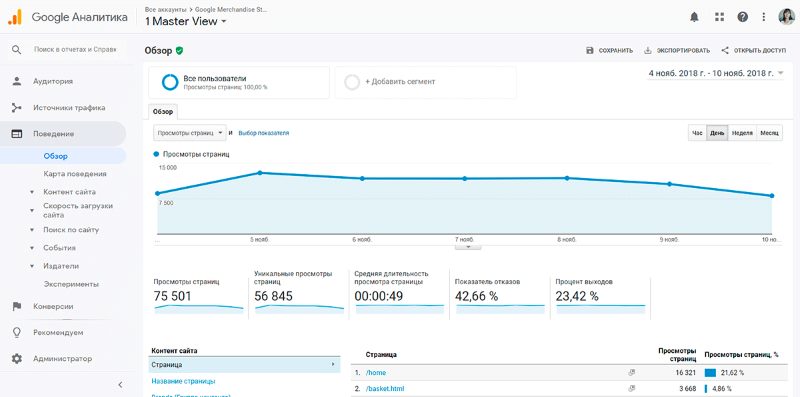Click the ЭКСПОРТИРОВАТЬ button

point(677,51)
